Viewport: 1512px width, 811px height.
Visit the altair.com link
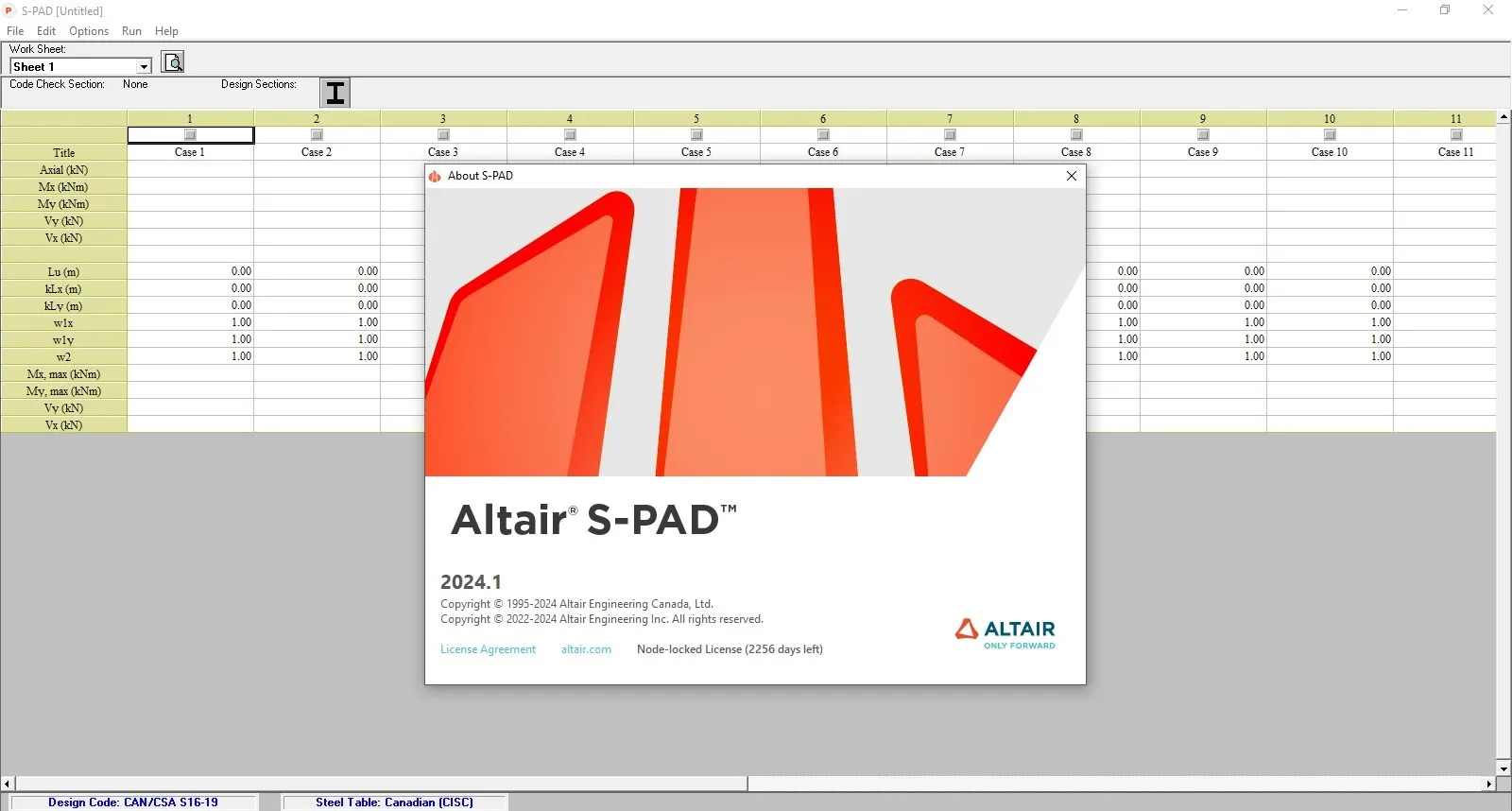586,649
